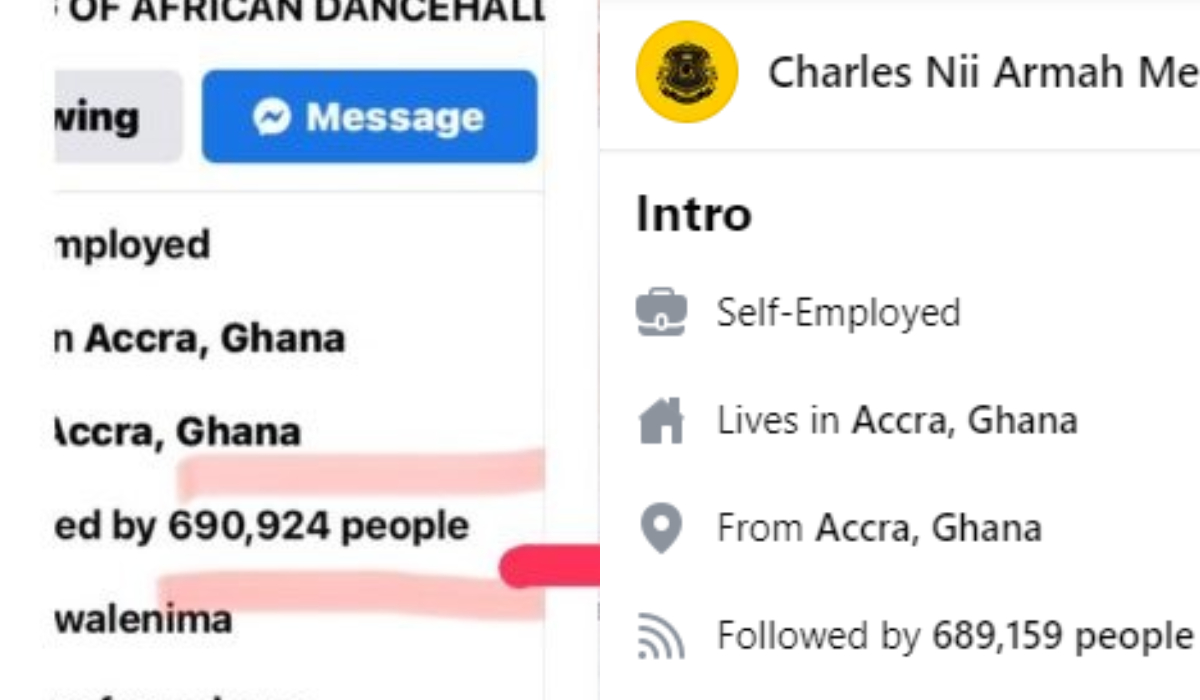The height and width of the screenshot is (700, 1200).
Task: Click bold Accra, Ghana directly below mployed
Action: 215,339
